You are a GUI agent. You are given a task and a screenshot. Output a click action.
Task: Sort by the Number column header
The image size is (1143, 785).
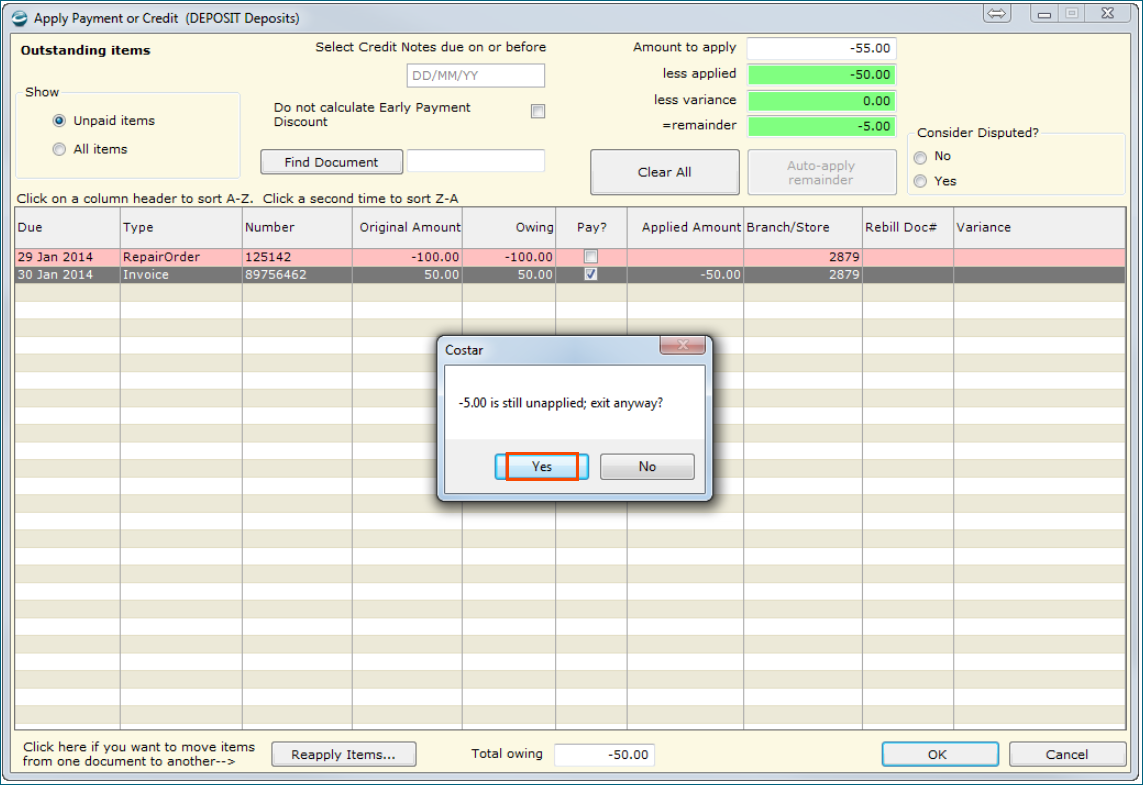tap(297, 227)
